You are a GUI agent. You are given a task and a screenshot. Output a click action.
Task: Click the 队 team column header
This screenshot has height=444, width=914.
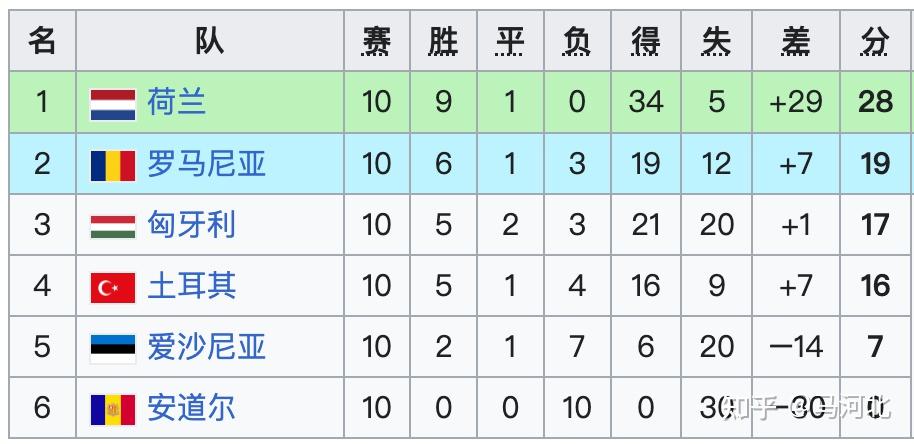point(209,41)
